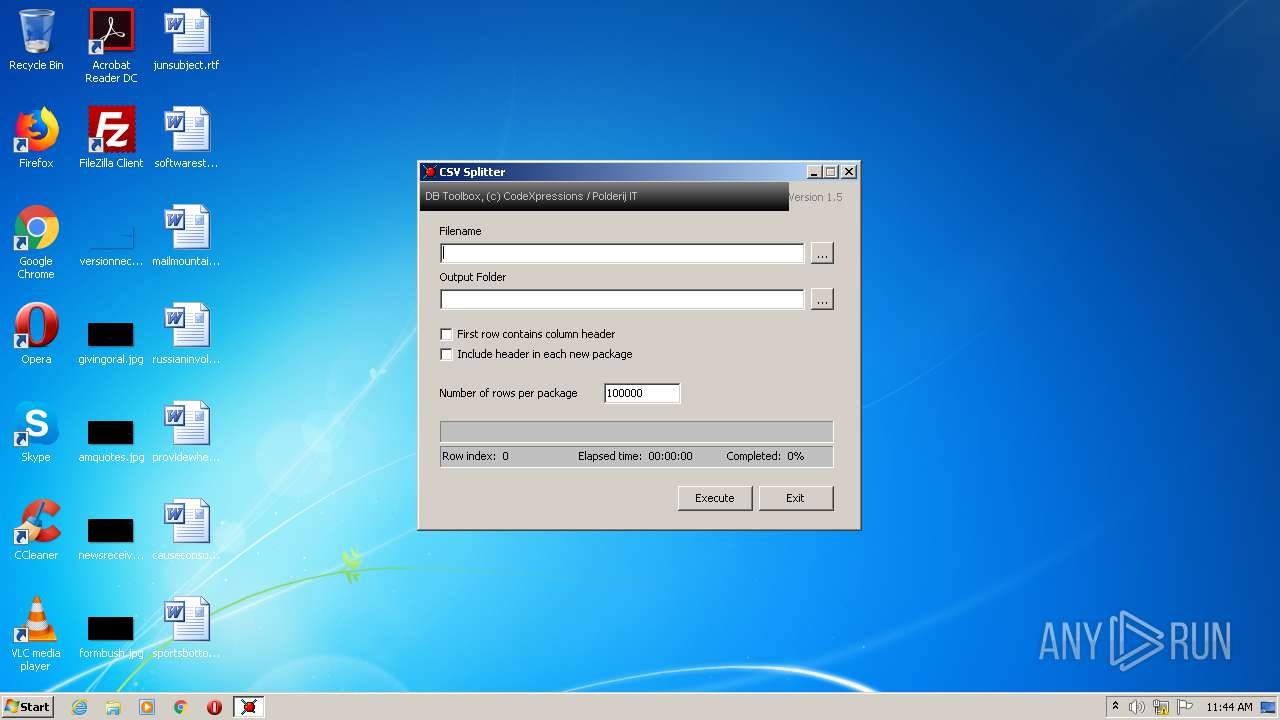Minimize the CSV Splitter window
The image size is (1280, 720).
(813, 172)
